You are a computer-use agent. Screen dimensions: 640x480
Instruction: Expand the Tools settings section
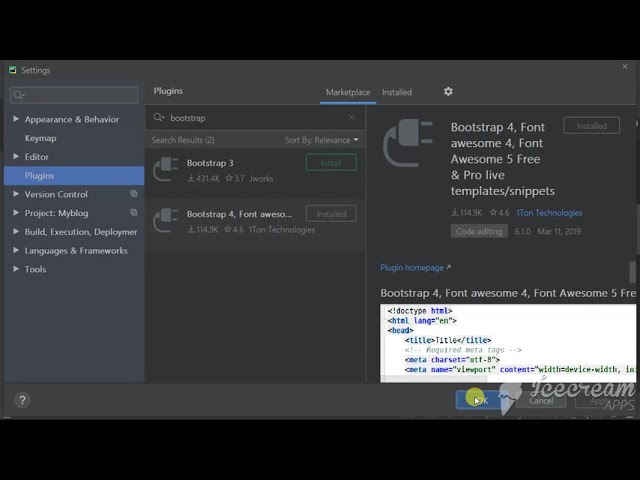pyautogui.click(x=16, y=269)
